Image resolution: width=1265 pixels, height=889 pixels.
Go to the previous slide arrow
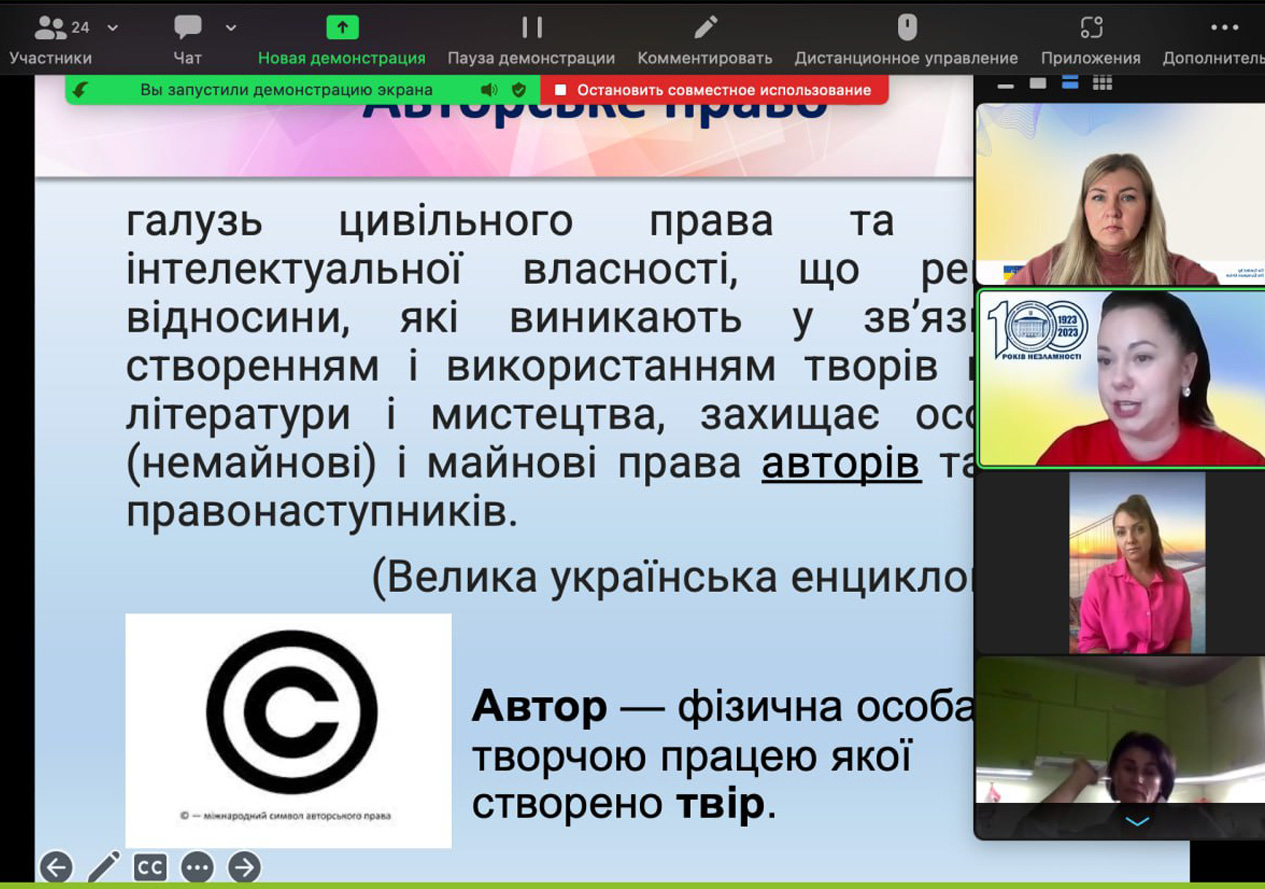click(x=56, y=867)
